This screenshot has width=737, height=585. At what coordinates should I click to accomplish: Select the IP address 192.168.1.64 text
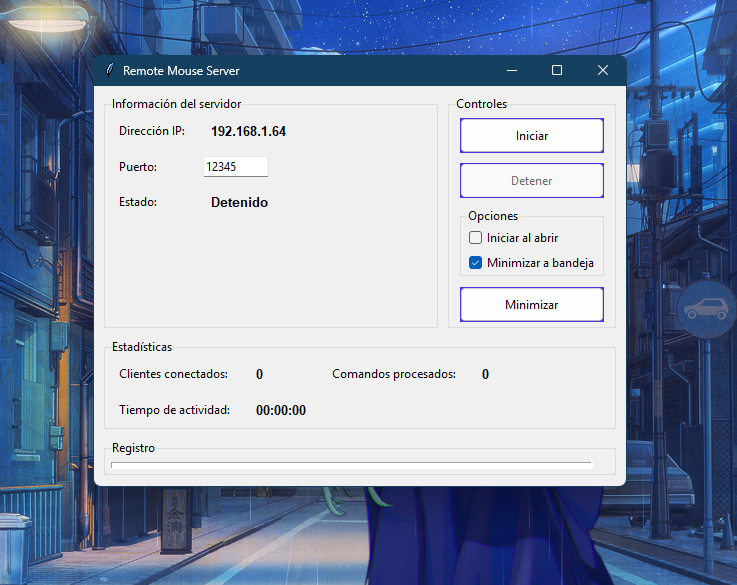coord(248,131)
